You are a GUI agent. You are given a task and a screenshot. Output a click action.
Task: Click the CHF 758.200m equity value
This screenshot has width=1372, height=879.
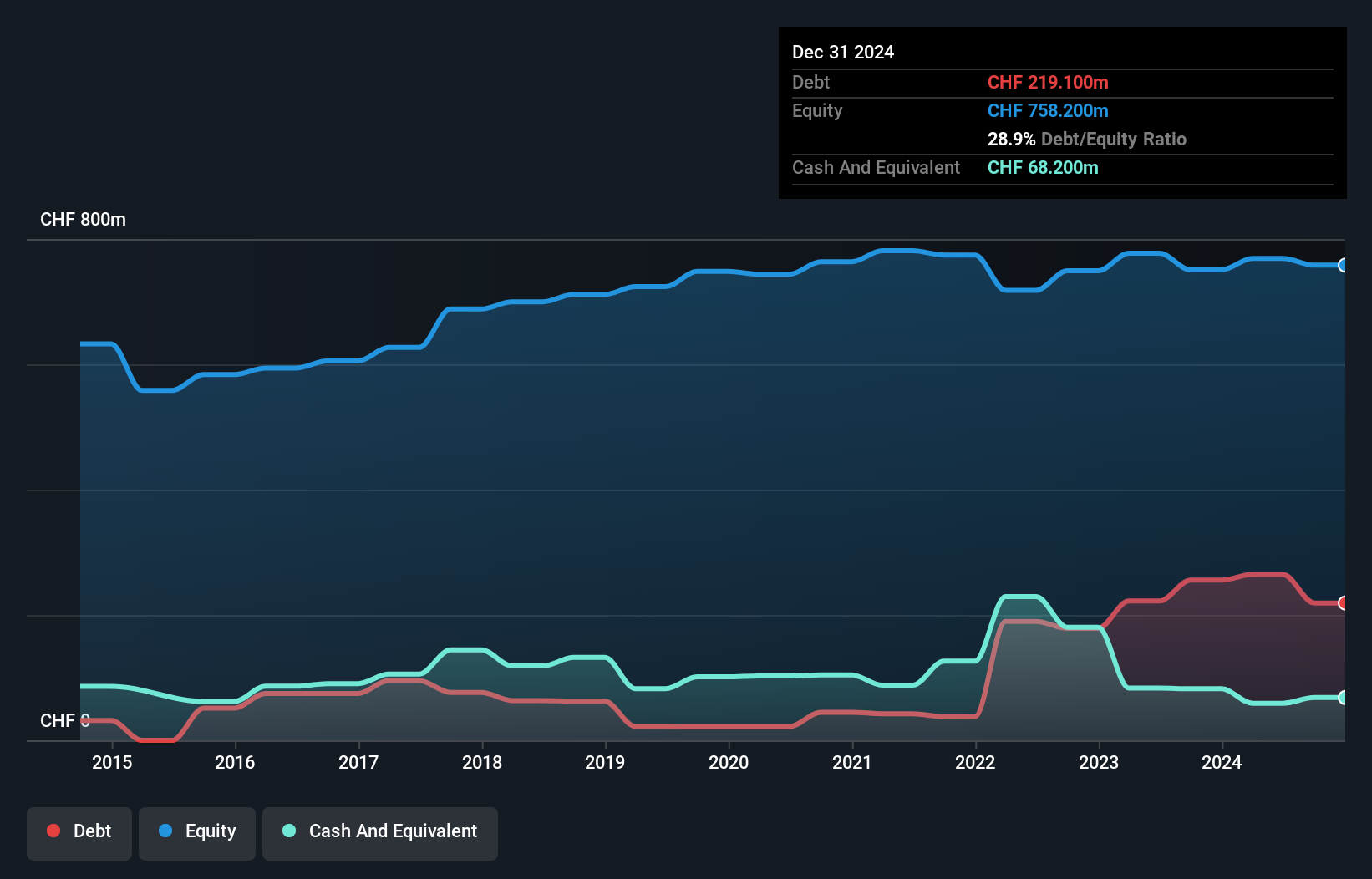coord(1048,110)
